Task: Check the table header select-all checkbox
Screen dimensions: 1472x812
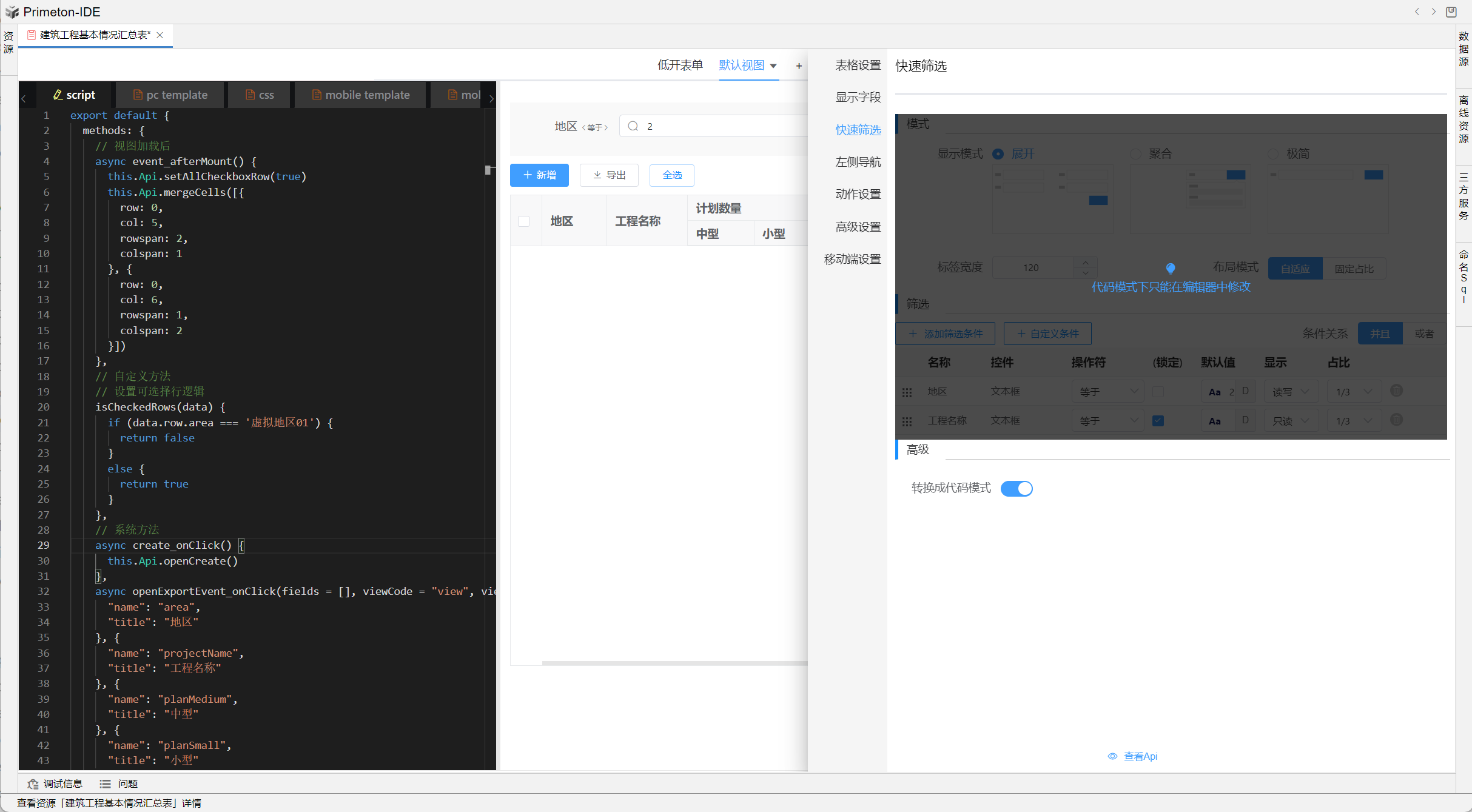Action: point(524,221)
